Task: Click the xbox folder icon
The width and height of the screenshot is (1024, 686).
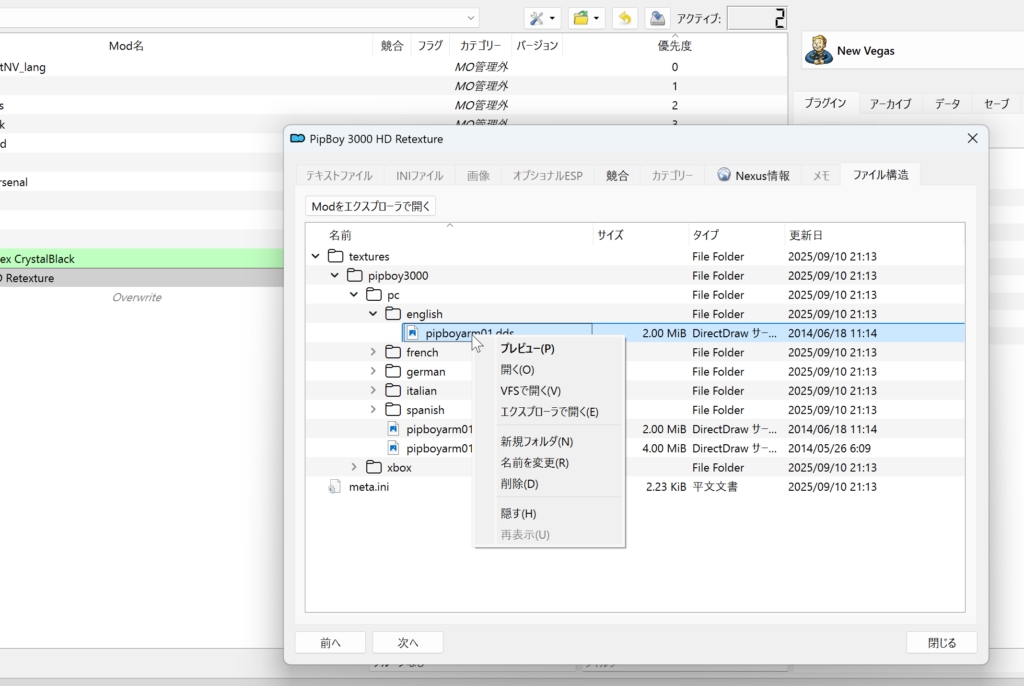Action: (x=374, y=467)
